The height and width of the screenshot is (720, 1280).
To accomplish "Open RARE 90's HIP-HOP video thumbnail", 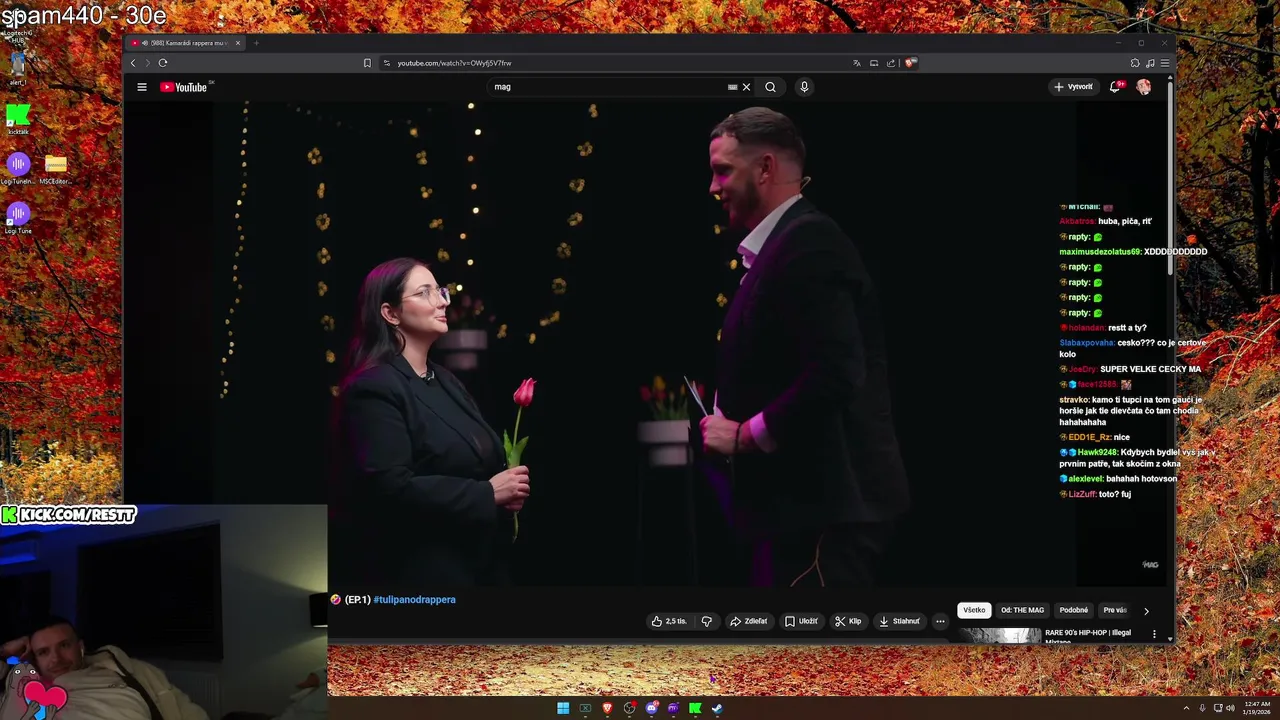I will click(1000, 635).
